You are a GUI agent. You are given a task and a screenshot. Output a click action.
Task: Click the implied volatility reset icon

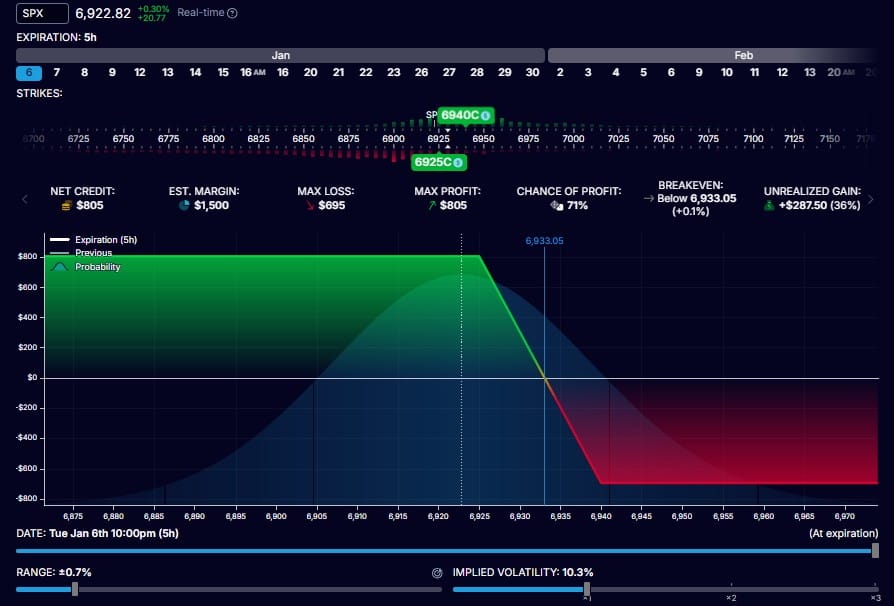click(x=436, y=573)
